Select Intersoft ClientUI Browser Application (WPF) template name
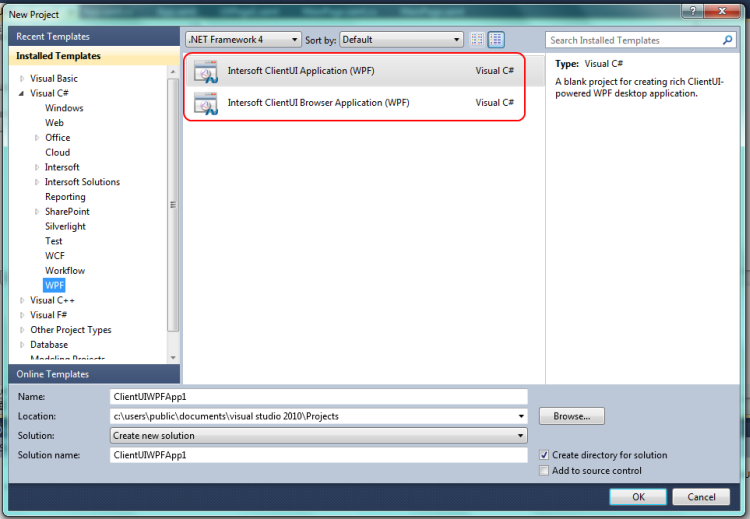The height and width of the screenshot is (519, 750). tap(318, 103)
